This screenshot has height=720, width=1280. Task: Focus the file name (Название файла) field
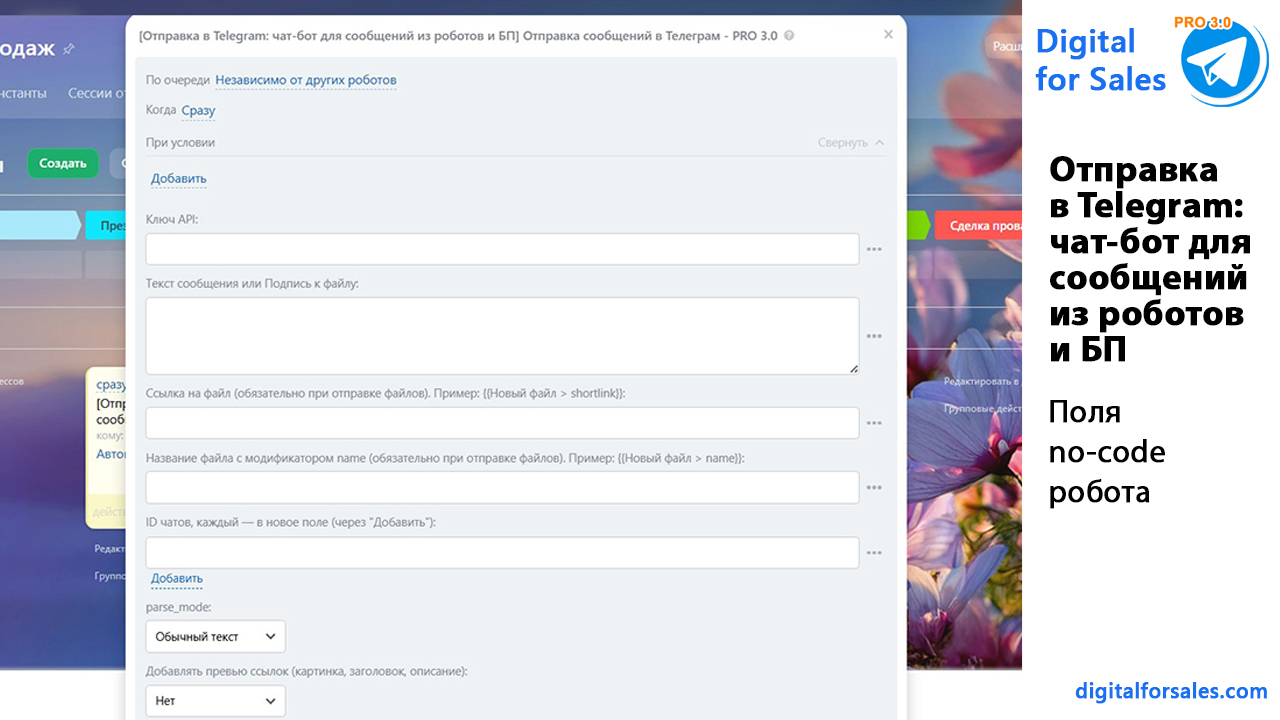point(502,487)
